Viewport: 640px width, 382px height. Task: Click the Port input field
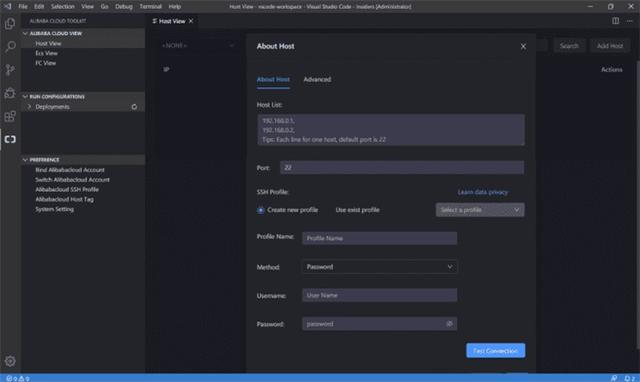[402, 168]
